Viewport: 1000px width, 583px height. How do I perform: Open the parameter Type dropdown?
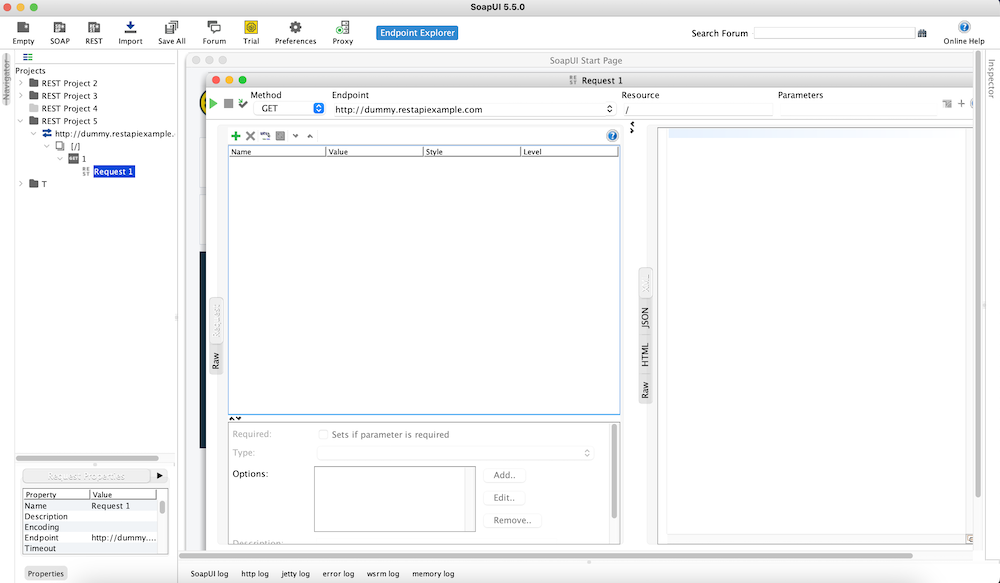coord(455,453)
